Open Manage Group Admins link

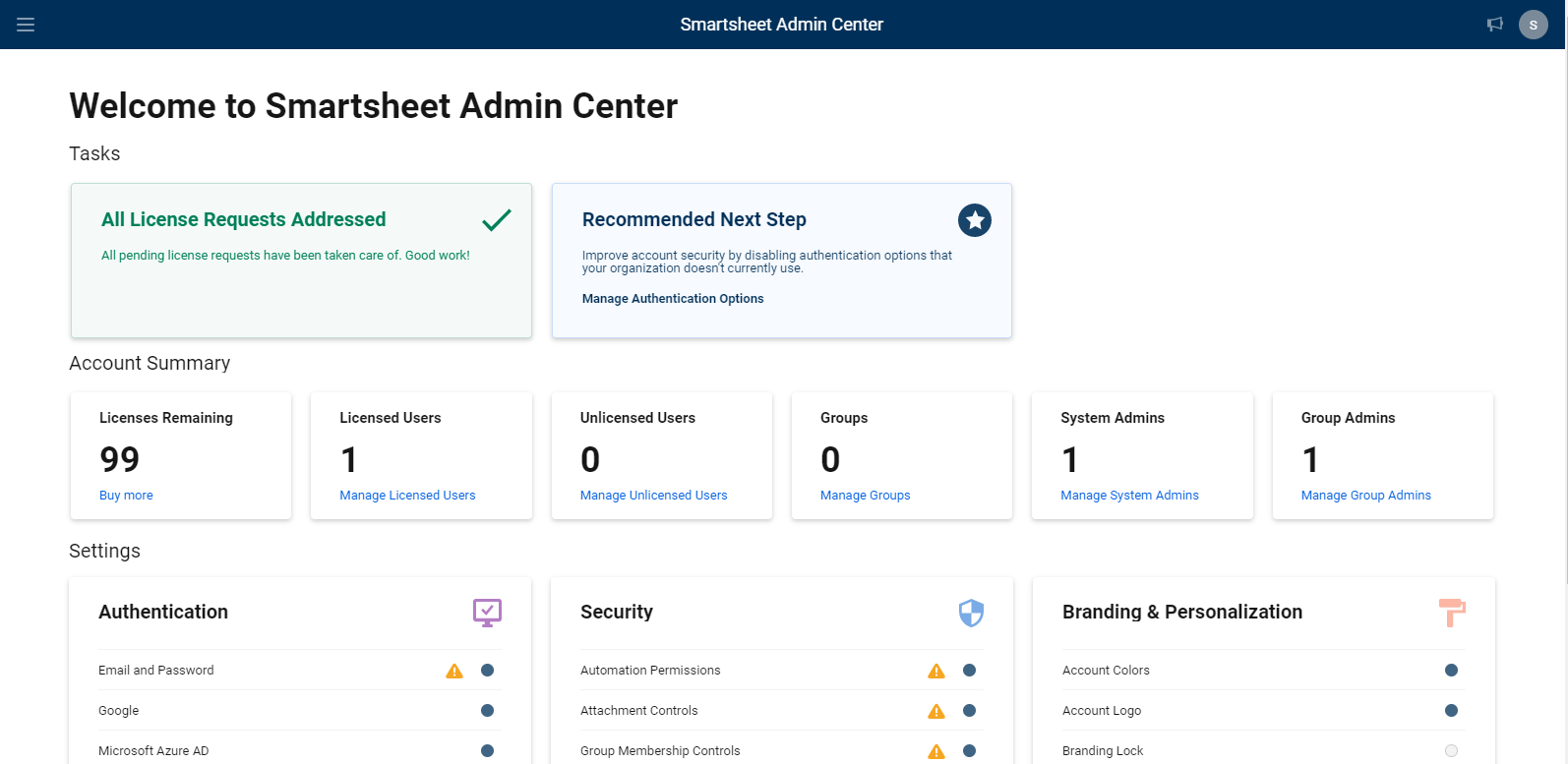[1366, 496]
